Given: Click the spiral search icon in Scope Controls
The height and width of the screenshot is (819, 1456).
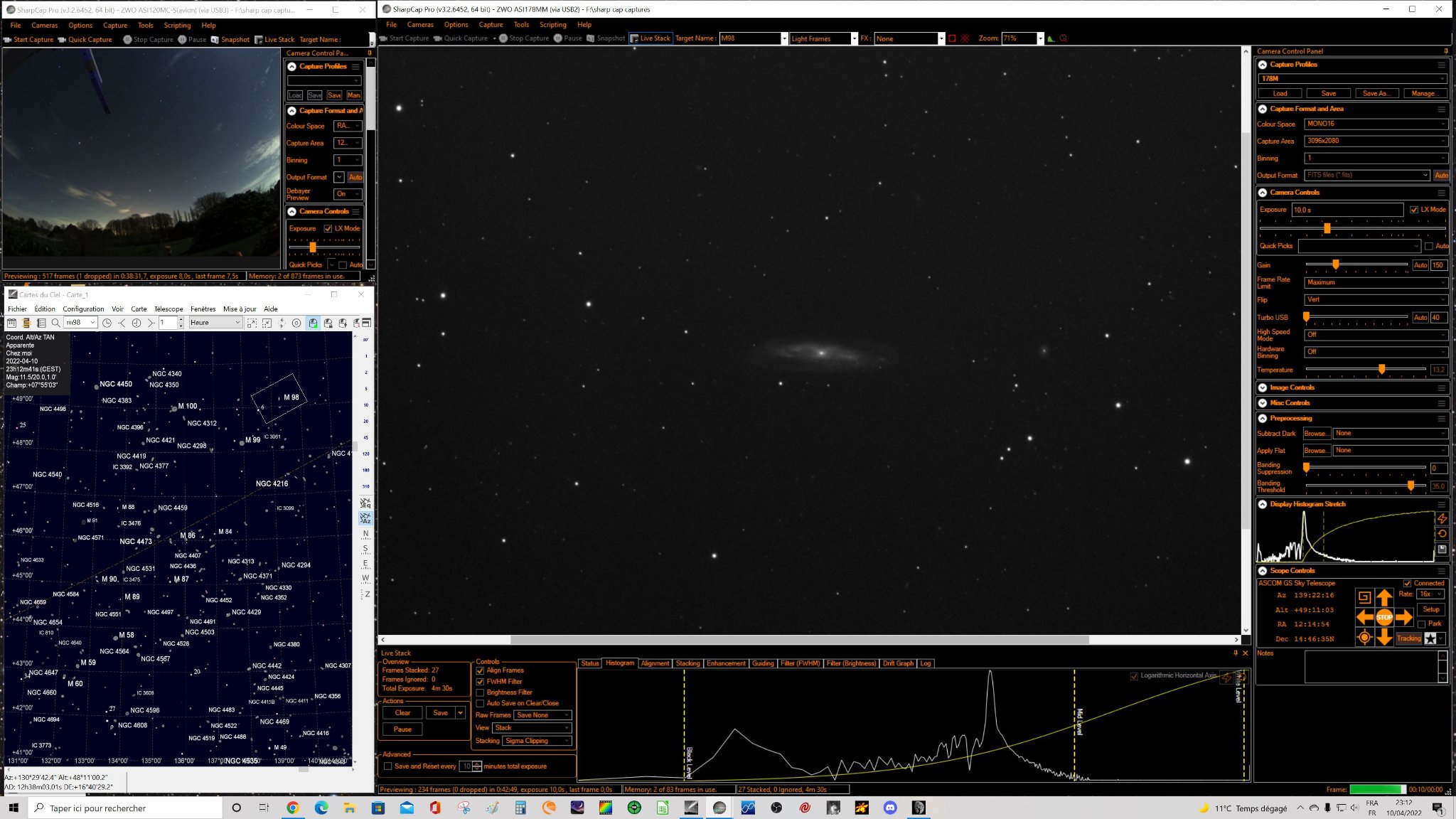Looking at the screenshot, I should point(1364,597).
